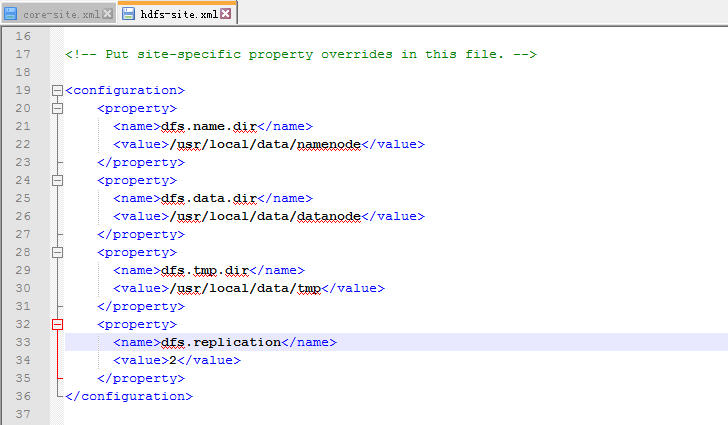Click the <property> tag on line 24
The height and width of the screenshot is (425, 728).
coord(137,181)
